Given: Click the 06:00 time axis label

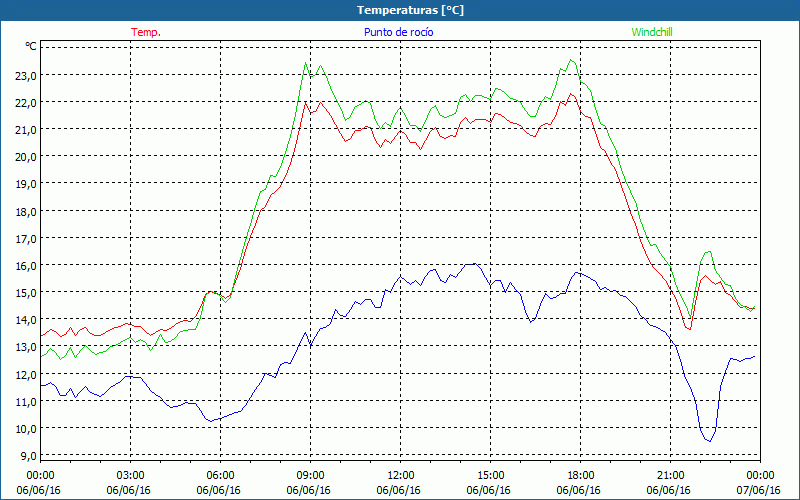Looking at the screenshot, I should [x=220, y=476].
